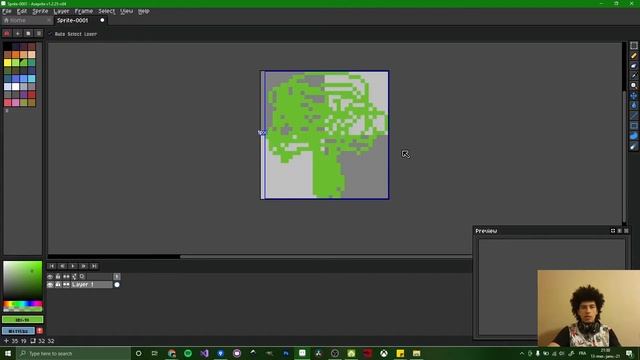Click the hue slider bar
The image size is (640, 360).
click(x=22, y=304)
